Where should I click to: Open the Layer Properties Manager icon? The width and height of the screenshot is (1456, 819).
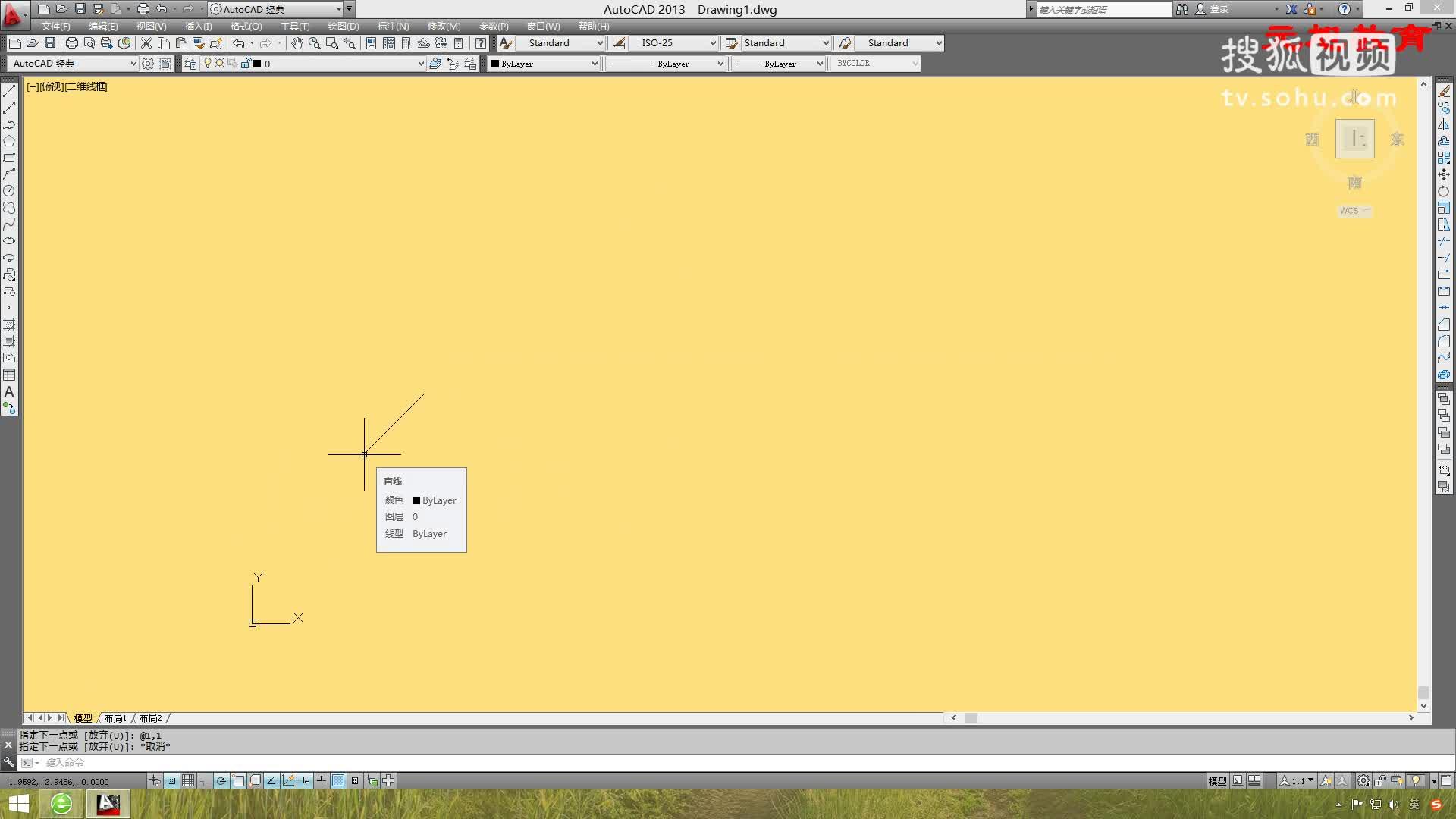point(190,64)
